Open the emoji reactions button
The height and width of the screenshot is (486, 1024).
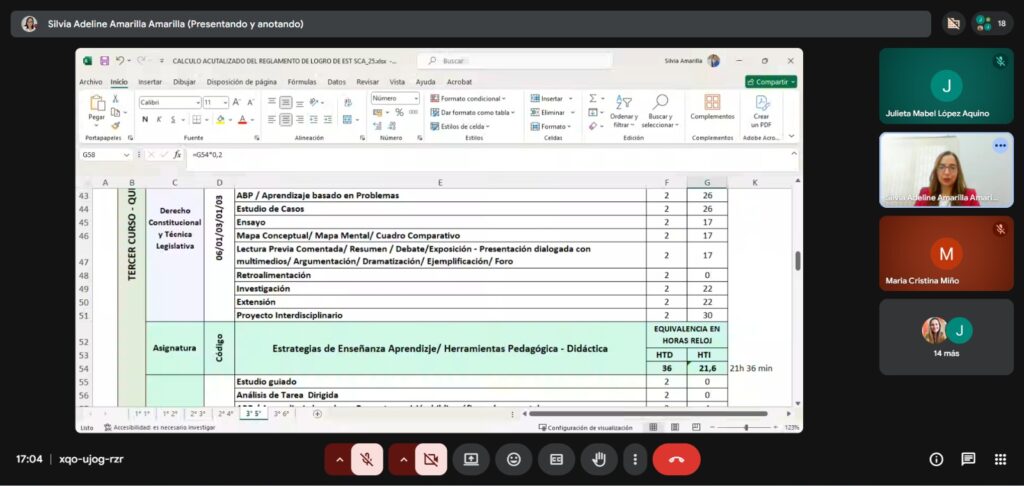[x=513, y=459]
